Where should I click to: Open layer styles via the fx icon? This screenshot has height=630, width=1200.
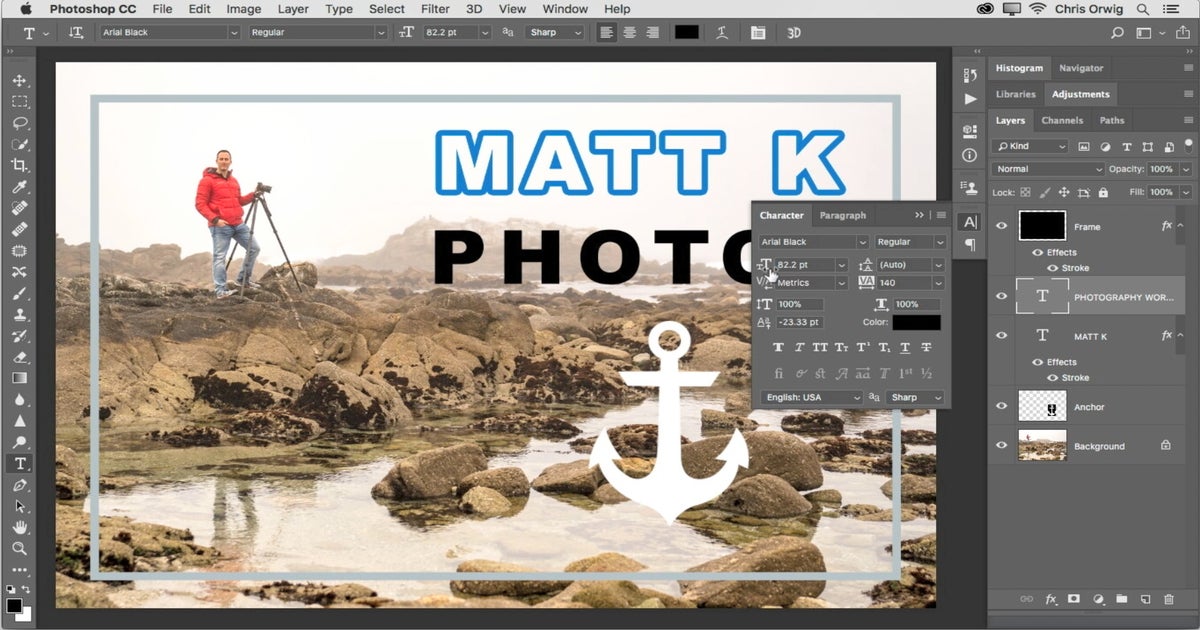1051,599
